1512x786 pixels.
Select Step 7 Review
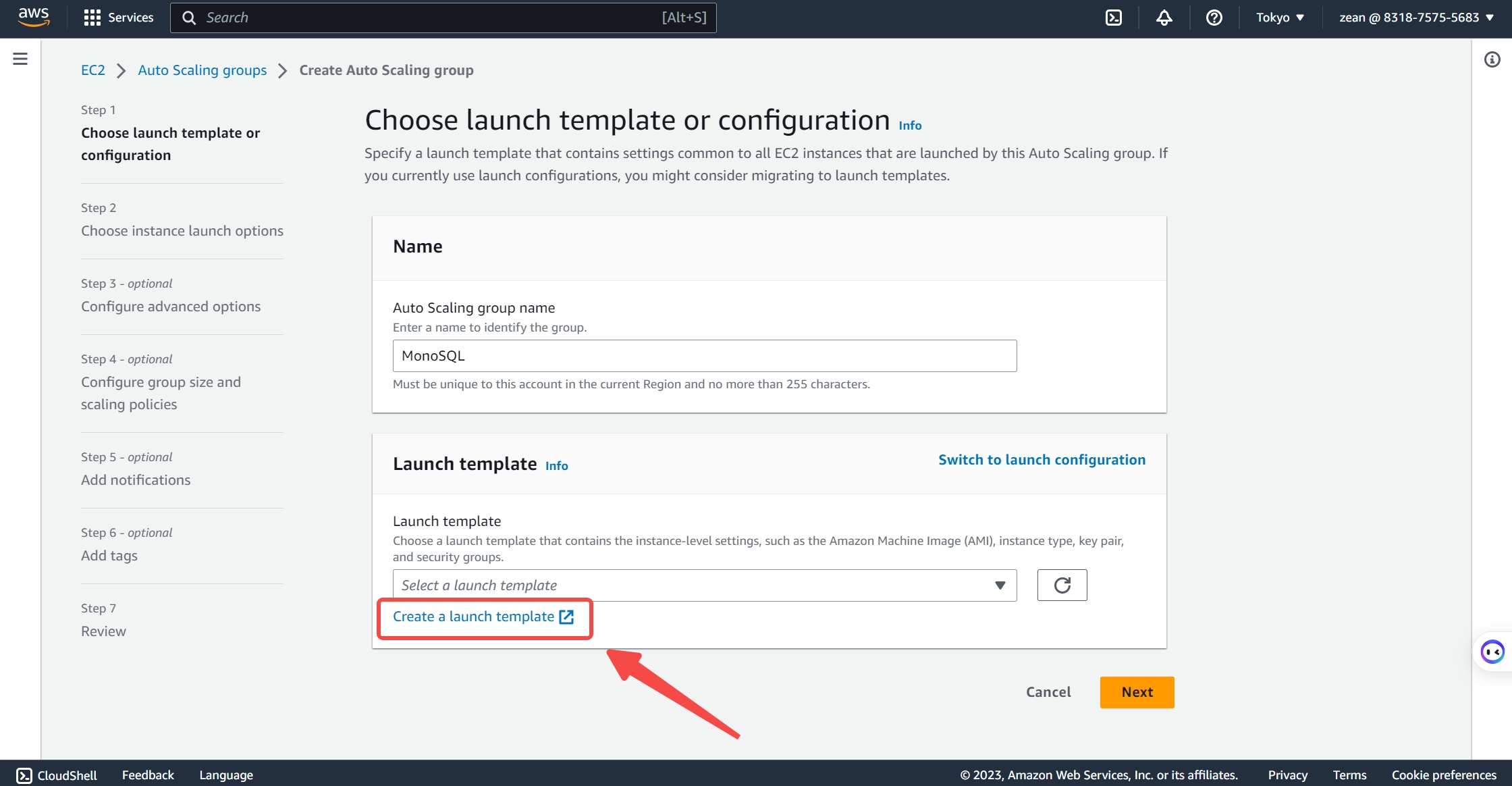pos(103,631)
